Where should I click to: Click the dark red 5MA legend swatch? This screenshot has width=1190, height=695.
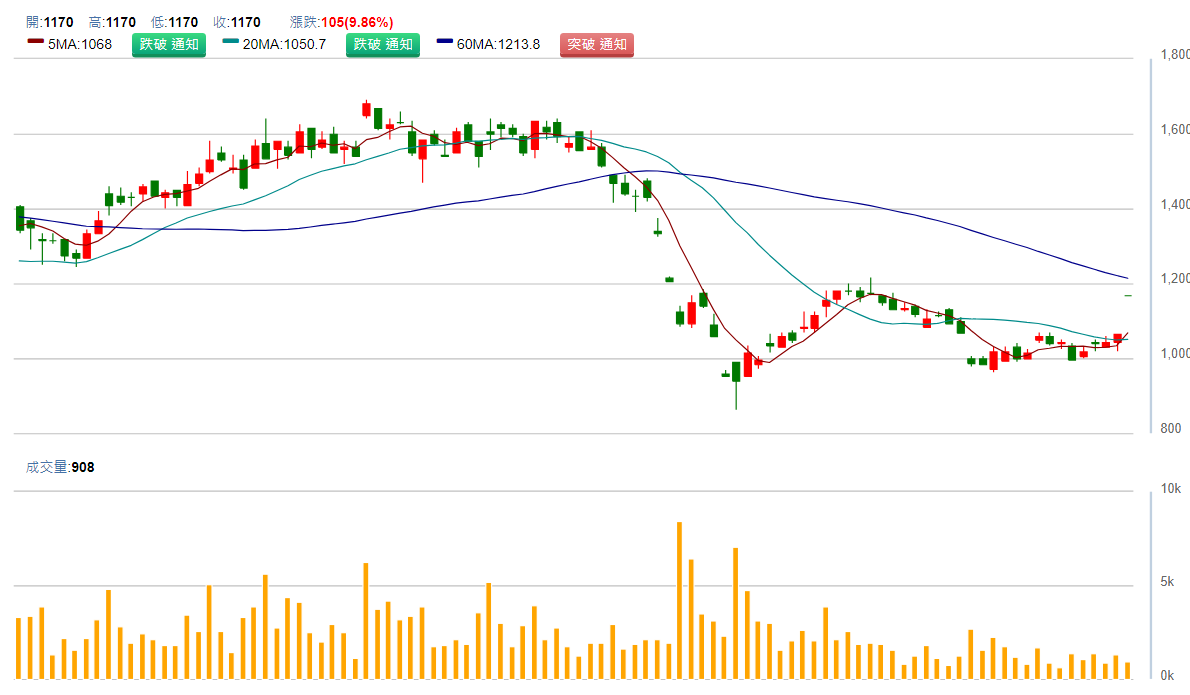click(x=35, y=44)
